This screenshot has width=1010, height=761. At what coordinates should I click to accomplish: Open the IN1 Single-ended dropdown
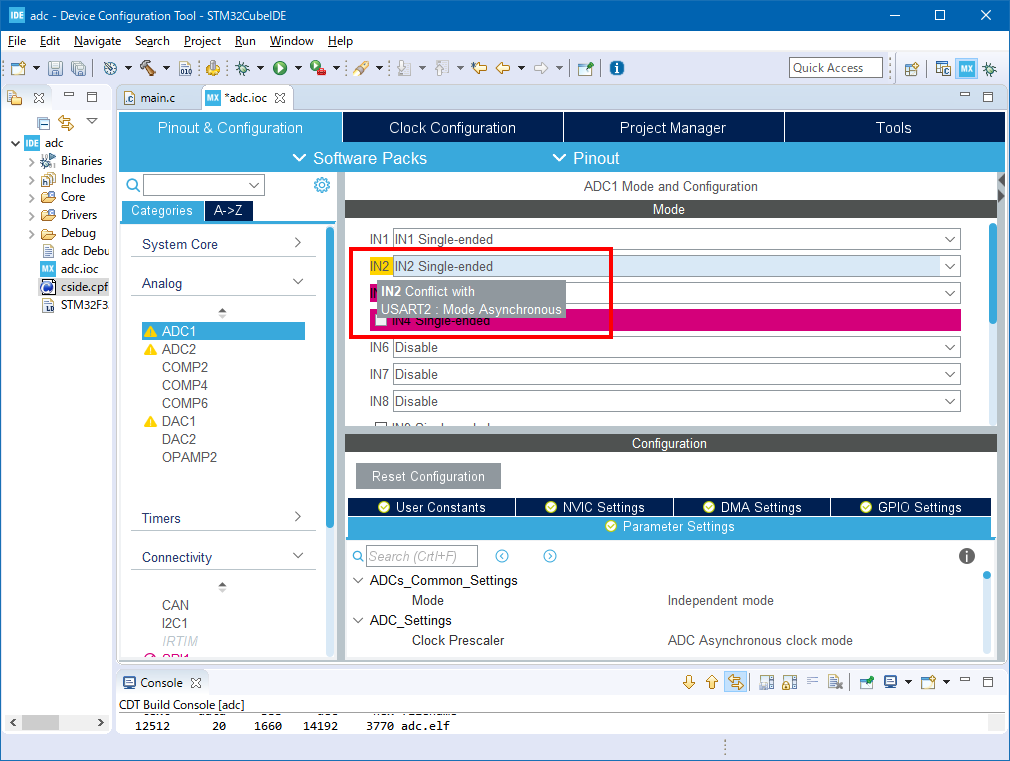(x=950, y=239)
